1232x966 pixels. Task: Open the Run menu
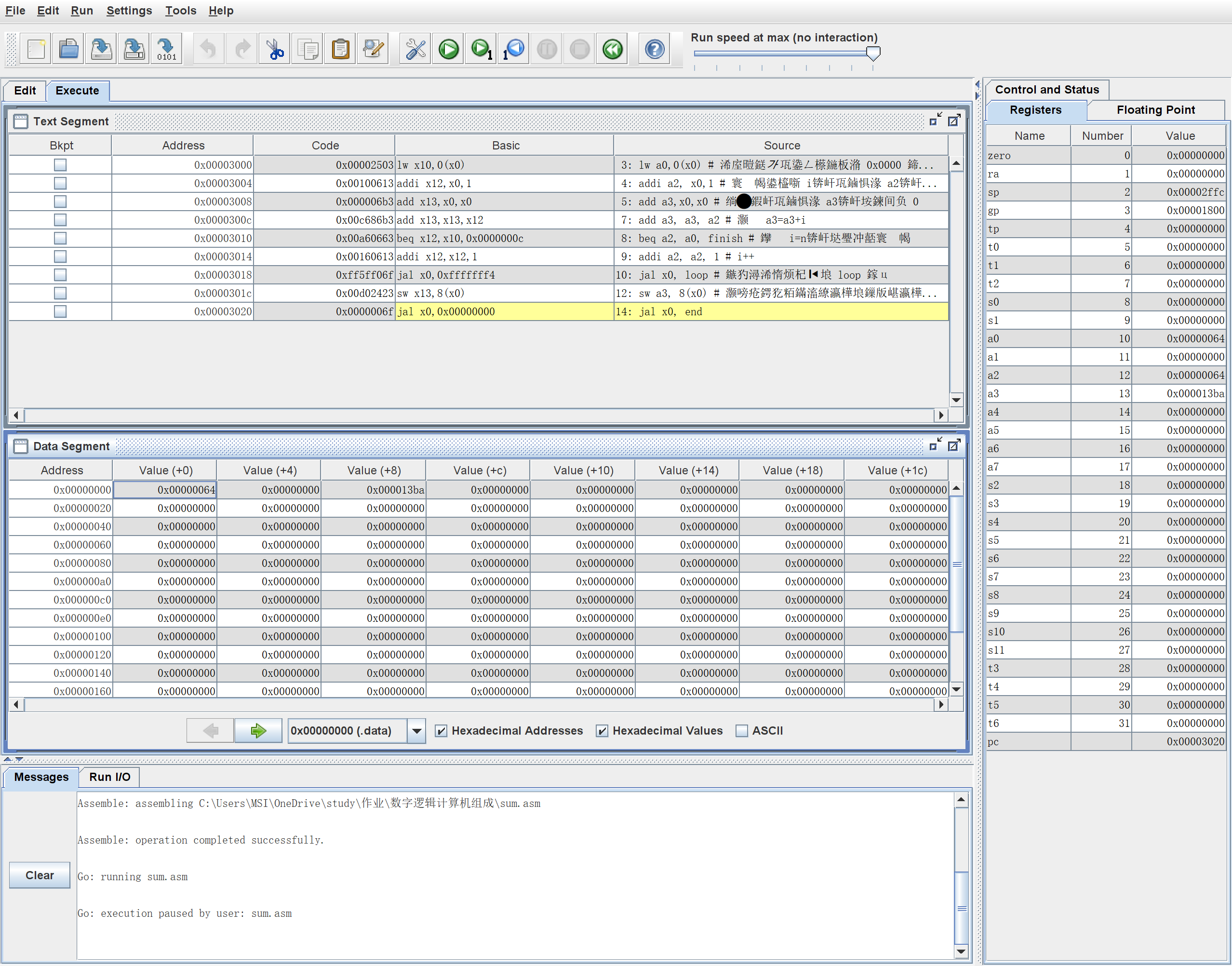[x=82, y=10]
